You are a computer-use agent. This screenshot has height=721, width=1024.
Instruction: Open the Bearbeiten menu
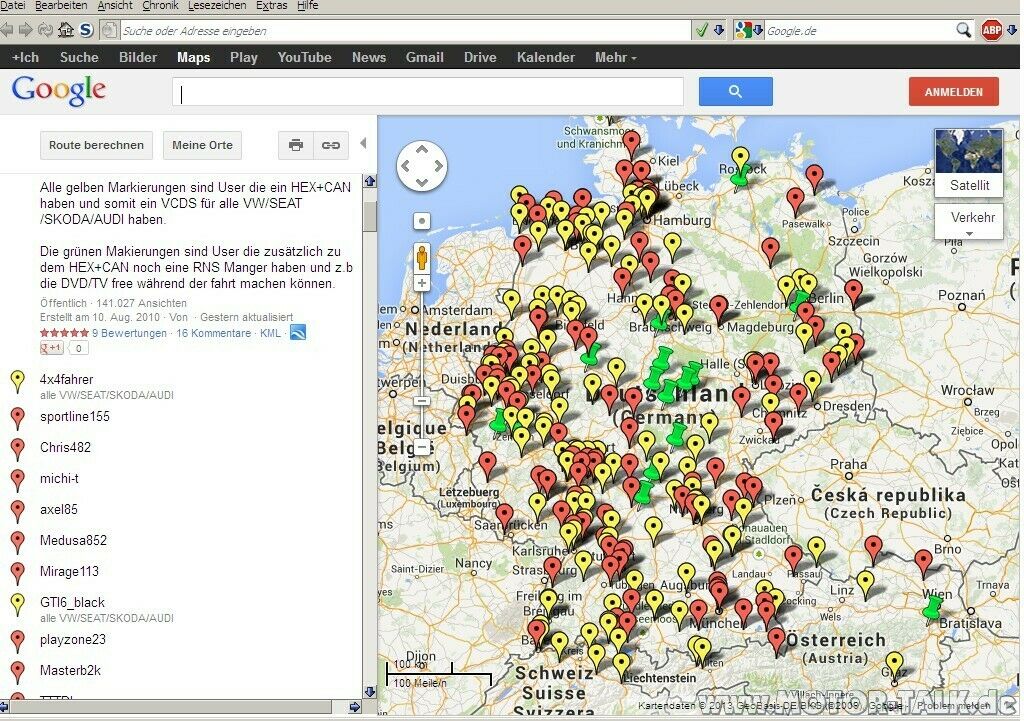[61, 5]
